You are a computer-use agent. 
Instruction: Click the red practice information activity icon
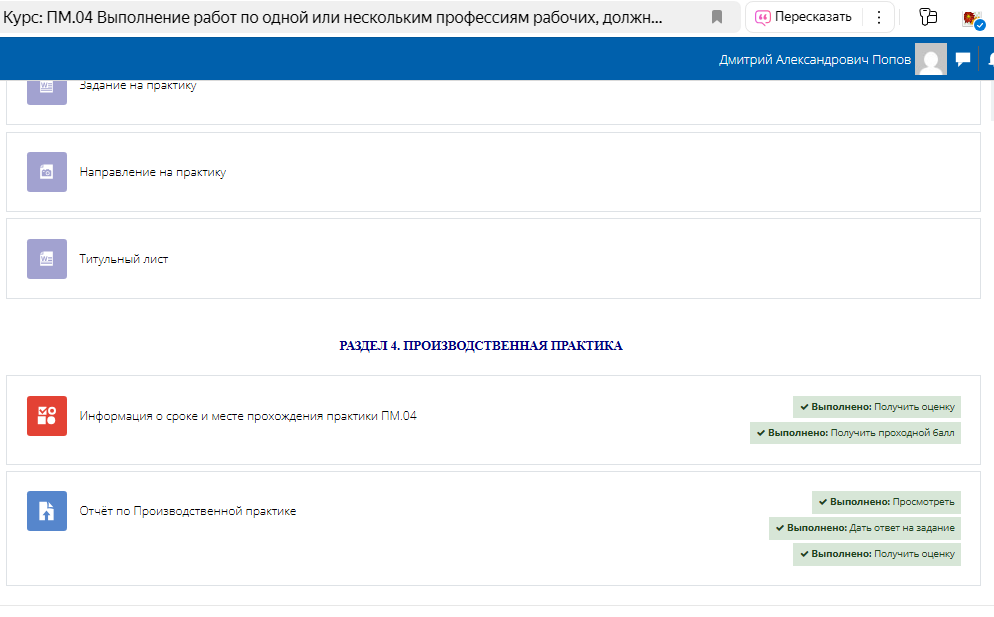(x=47, y=416)
